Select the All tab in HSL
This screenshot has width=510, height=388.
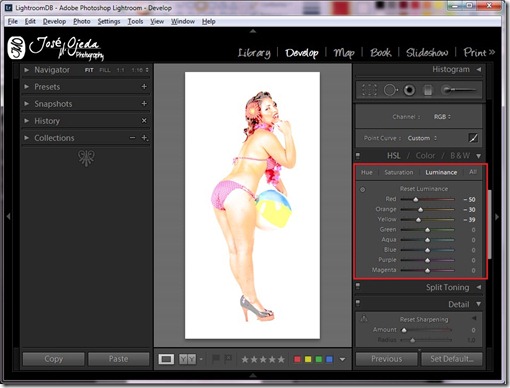click(473, 172)
